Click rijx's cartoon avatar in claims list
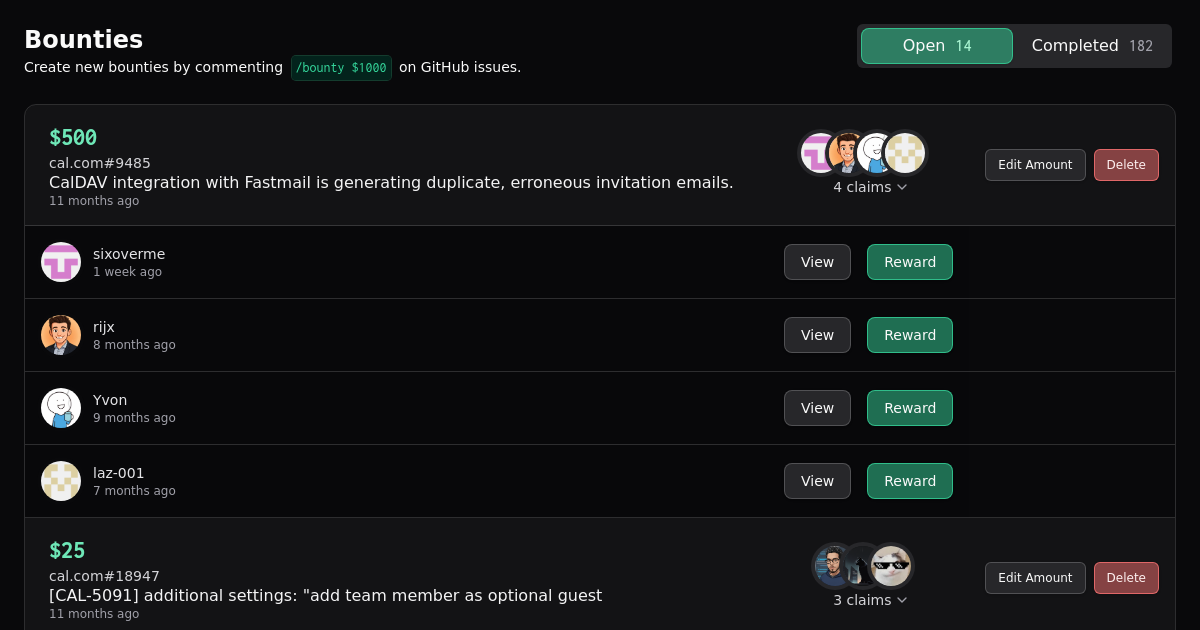 tap(61, 335)
